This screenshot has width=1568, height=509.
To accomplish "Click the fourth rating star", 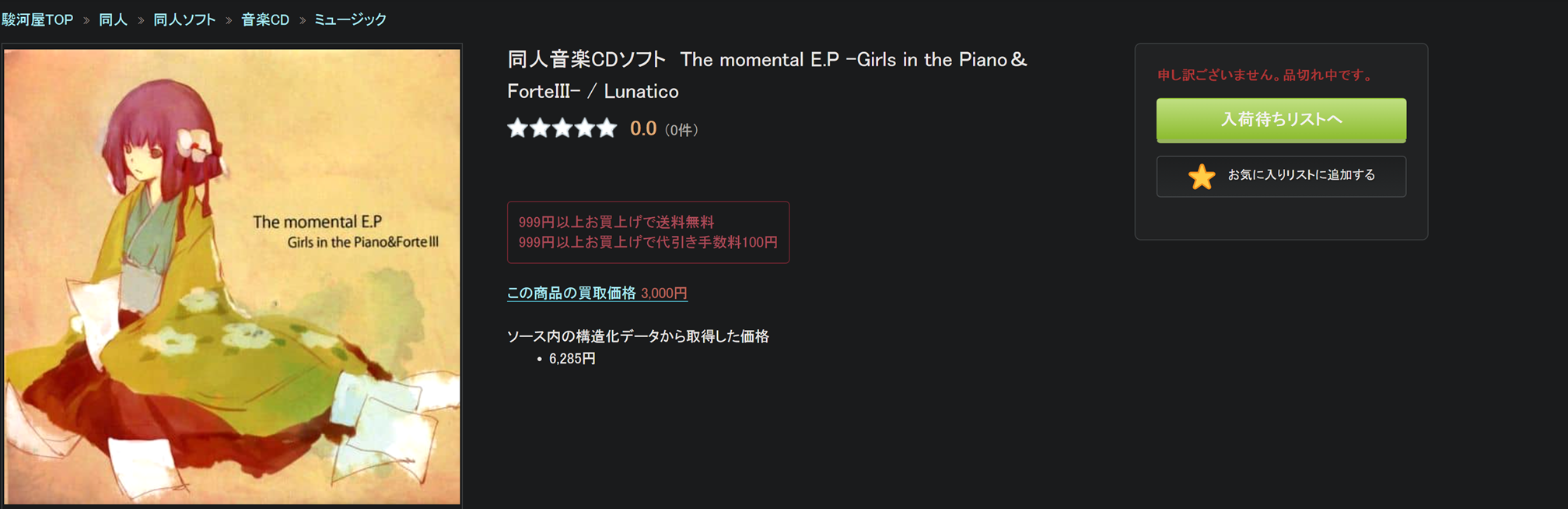I will (585, 128).
